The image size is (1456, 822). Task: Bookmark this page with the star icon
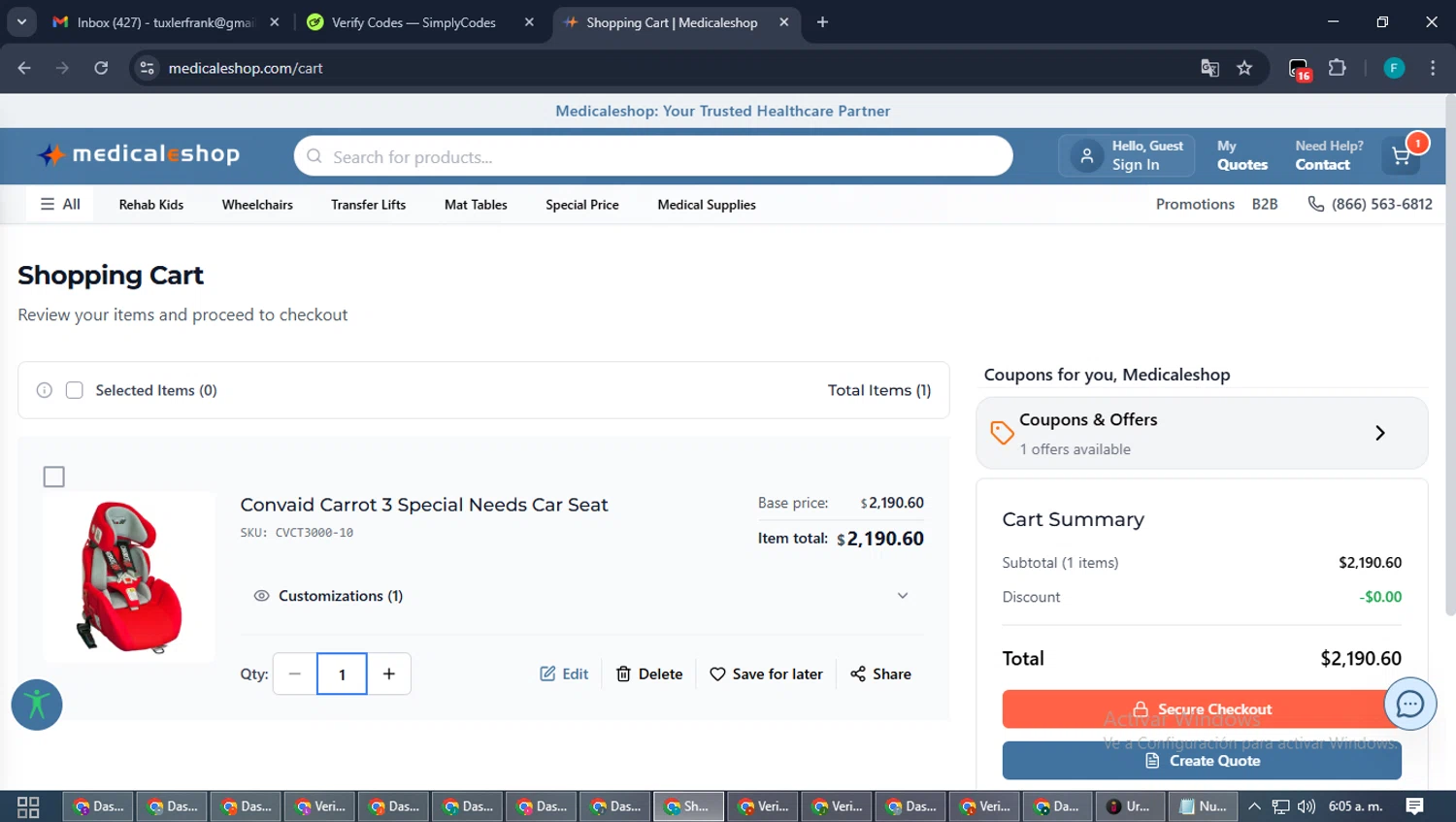[x=1244, y=68]
